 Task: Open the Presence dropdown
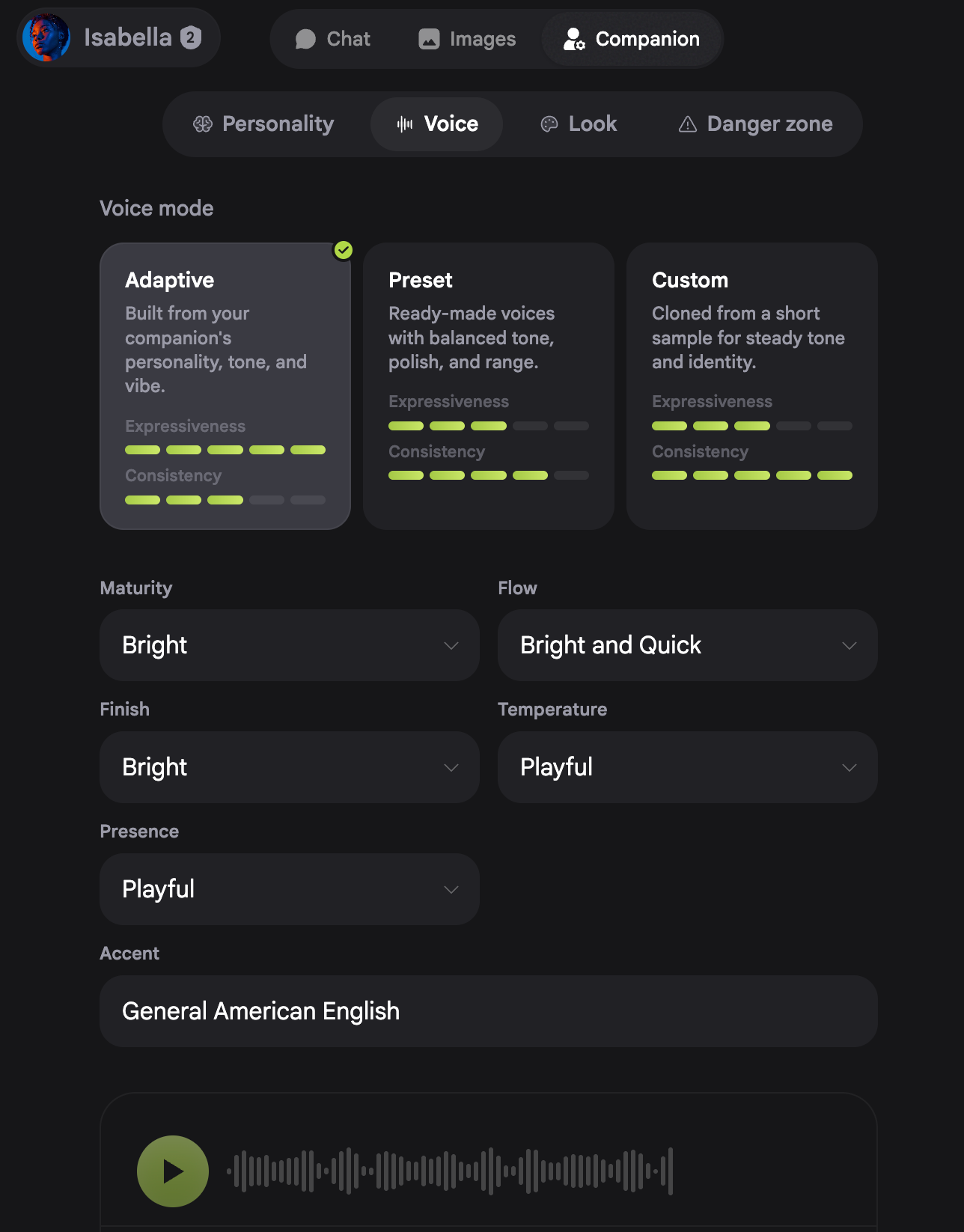pos(290,889)
